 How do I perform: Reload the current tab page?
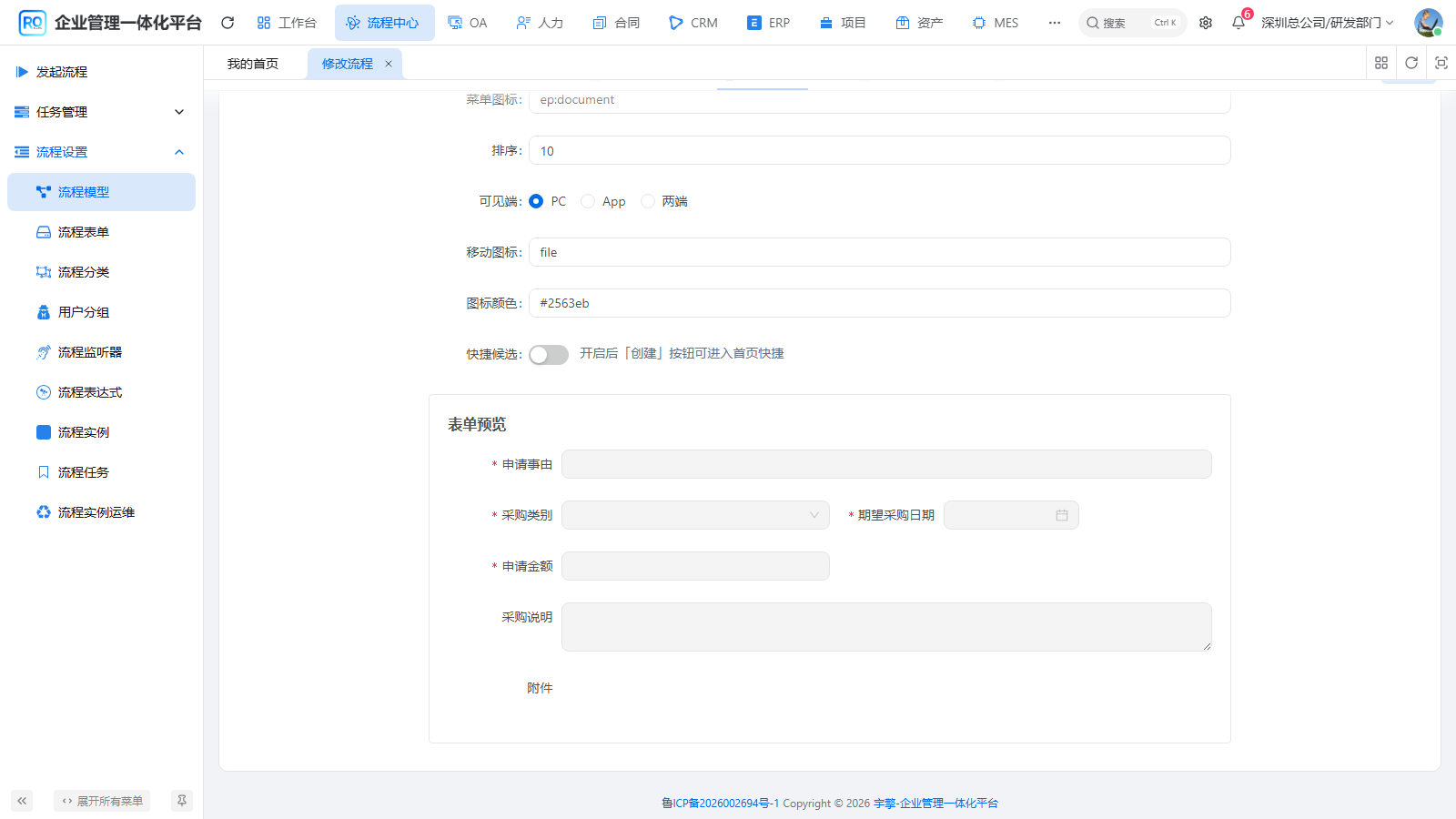1411,63
